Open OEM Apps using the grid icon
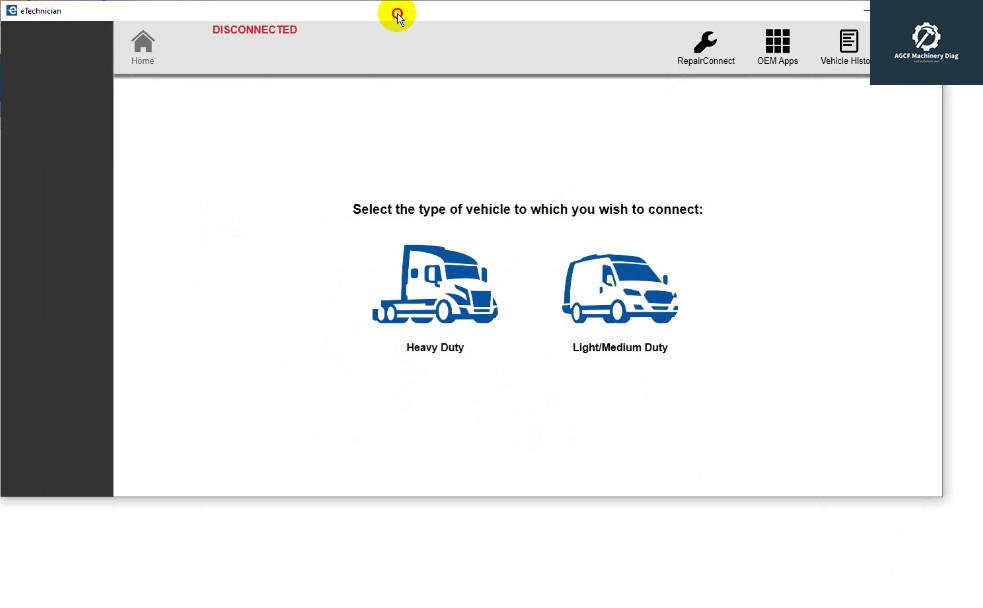 (x=777, y=45)
